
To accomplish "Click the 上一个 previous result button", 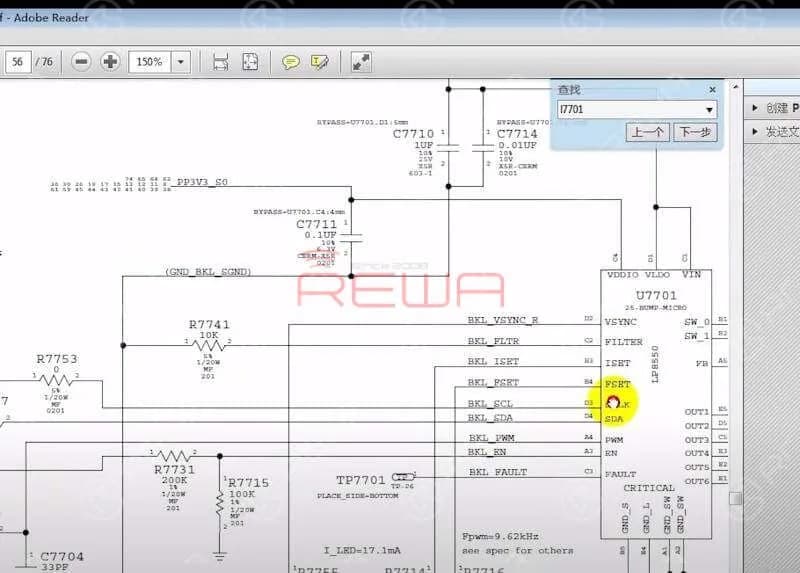I will [647, 133].
